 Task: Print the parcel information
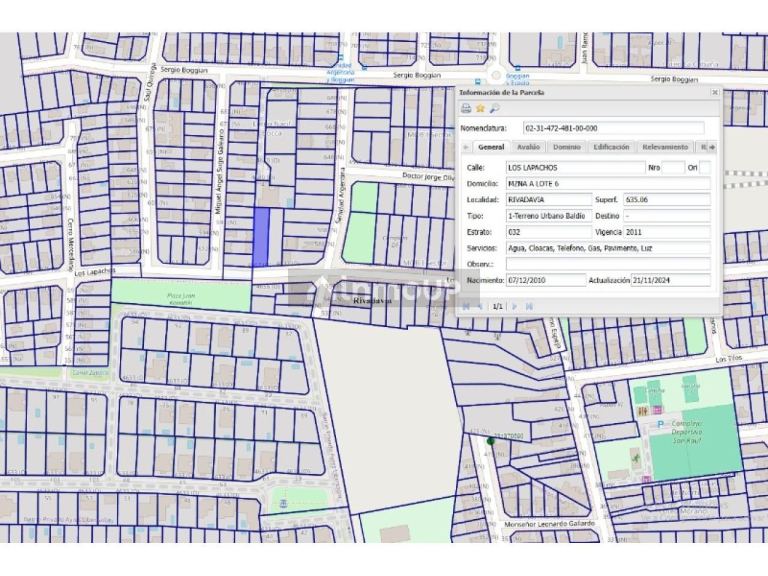click(x=466, y=108)
